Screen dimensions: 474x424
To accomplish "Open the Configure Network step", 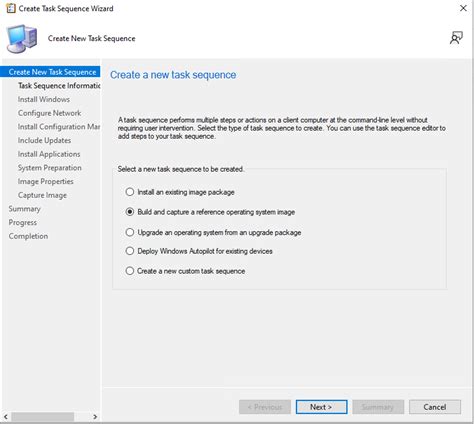I will click(x=49, y=113).
